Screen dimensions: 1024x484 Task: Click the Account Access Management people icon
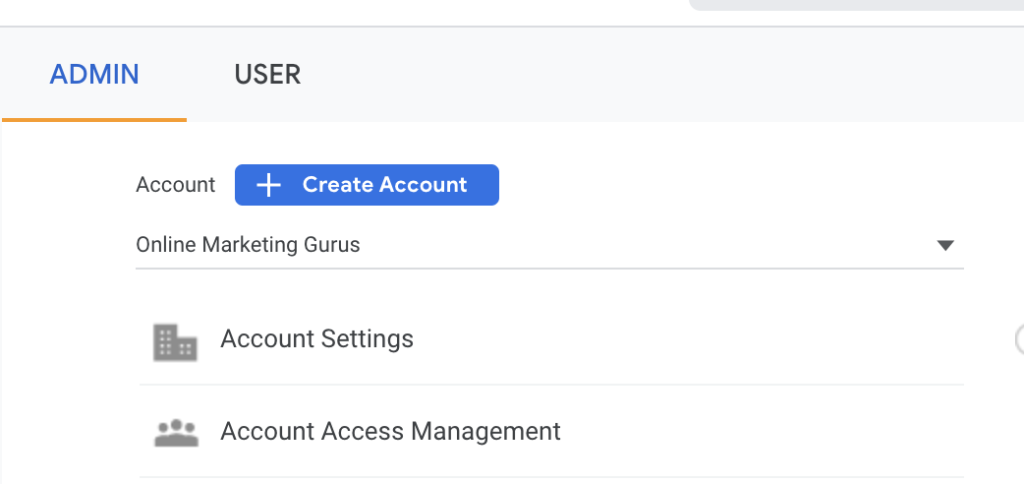[176, 433]
